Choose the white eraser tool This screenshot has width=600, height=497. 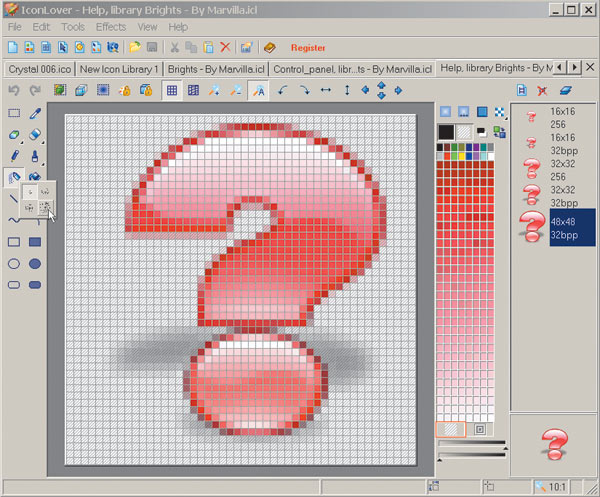(34, 134)
